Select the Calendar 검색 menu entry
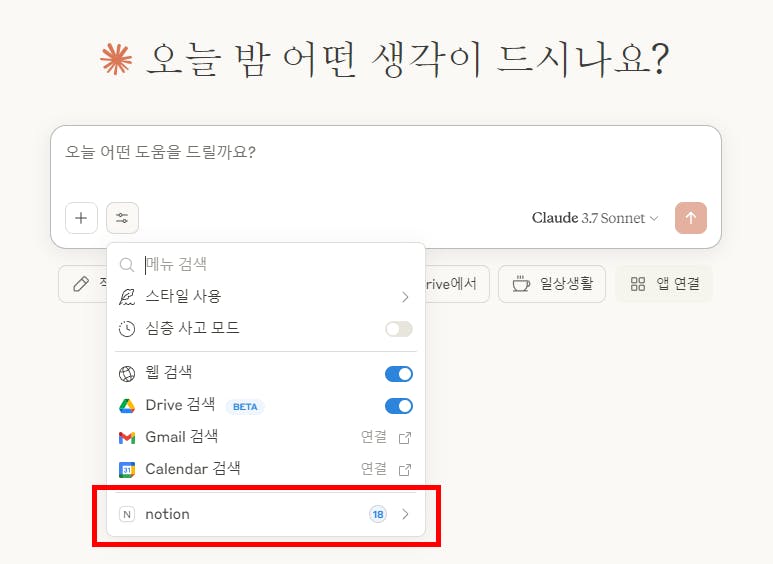This screenshot has width=773, height=564. (x=193, y=469)
